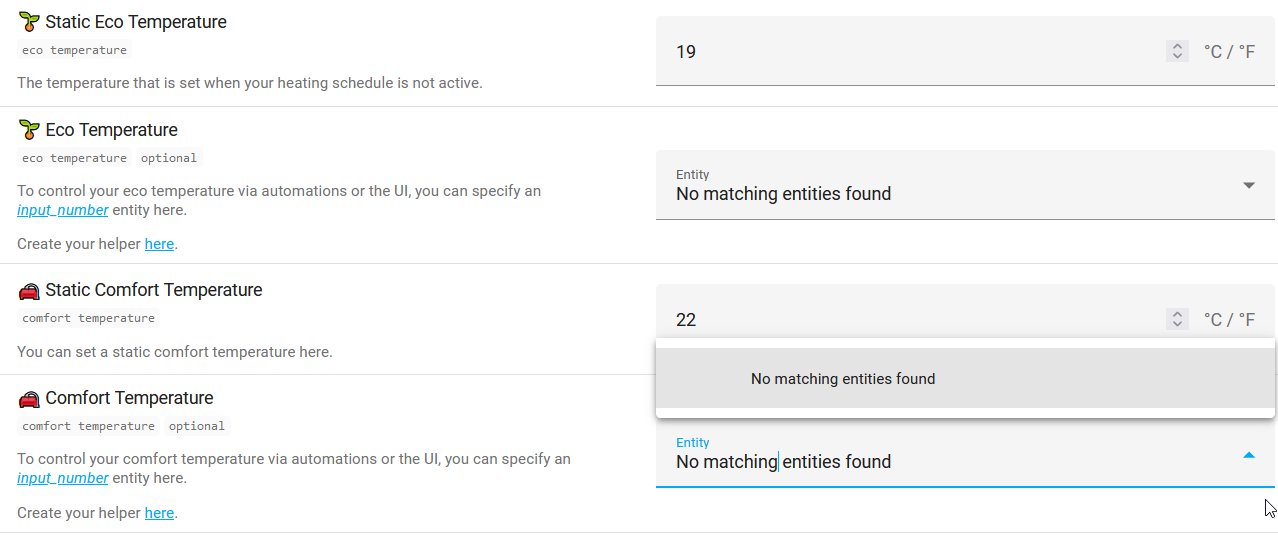The image size is (1278, 536).
Task: Click the seedling icon beside Static Eco Temperature
Action: (29, 22)
